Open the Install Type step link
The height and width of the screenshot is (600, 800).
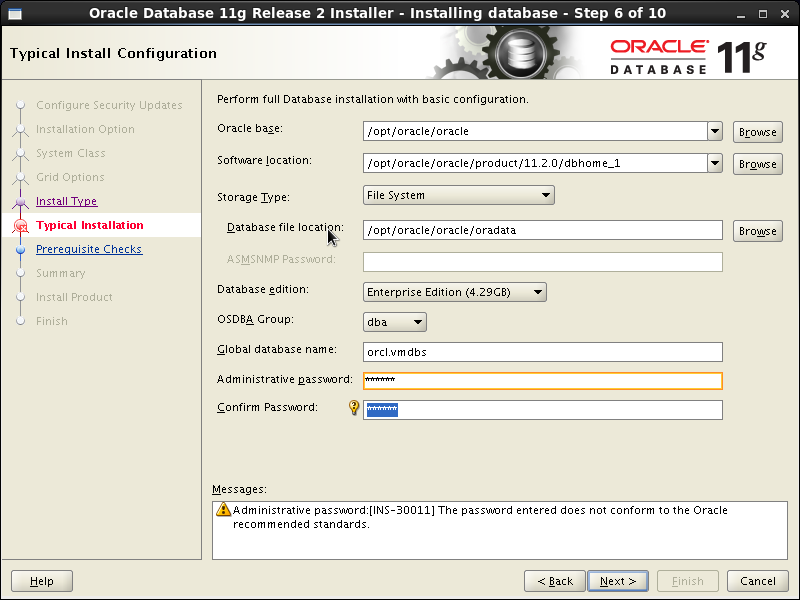click(66, 202)
